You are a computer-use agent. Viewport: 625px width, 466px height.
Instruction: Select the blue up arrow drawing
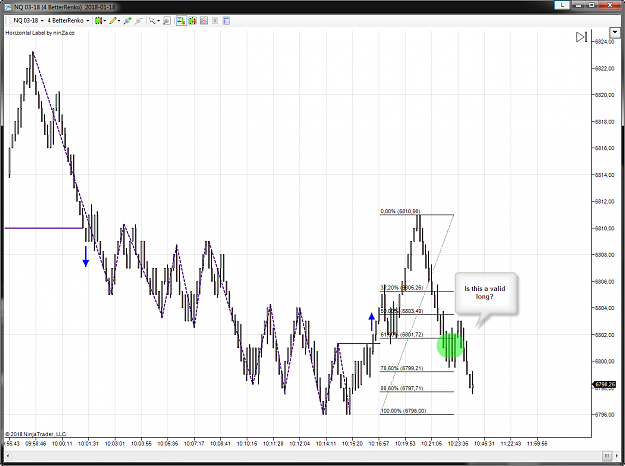(372, 322)
